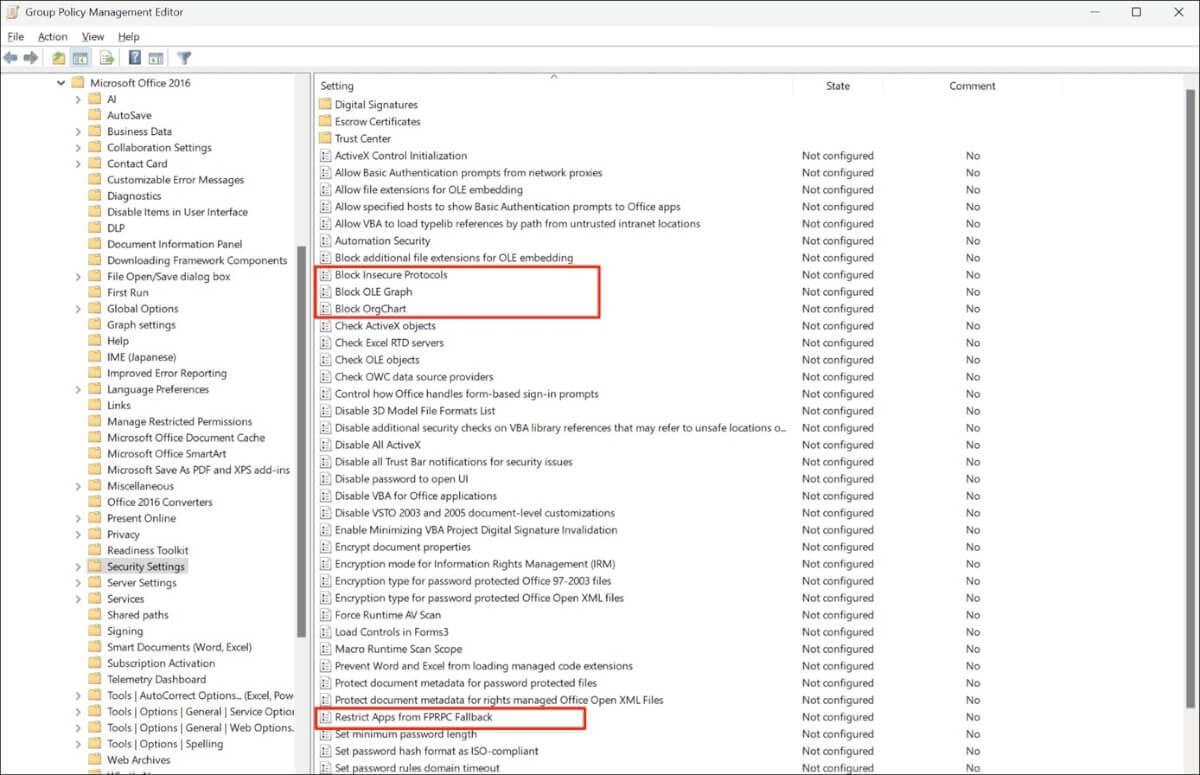Click the policy icon beside Automation Security
Screen dimensions: 1200x775
[x=325, y=240]
